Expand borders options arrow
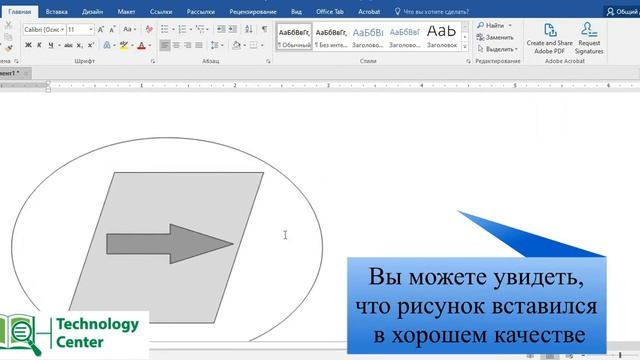 tap(262, 45)
